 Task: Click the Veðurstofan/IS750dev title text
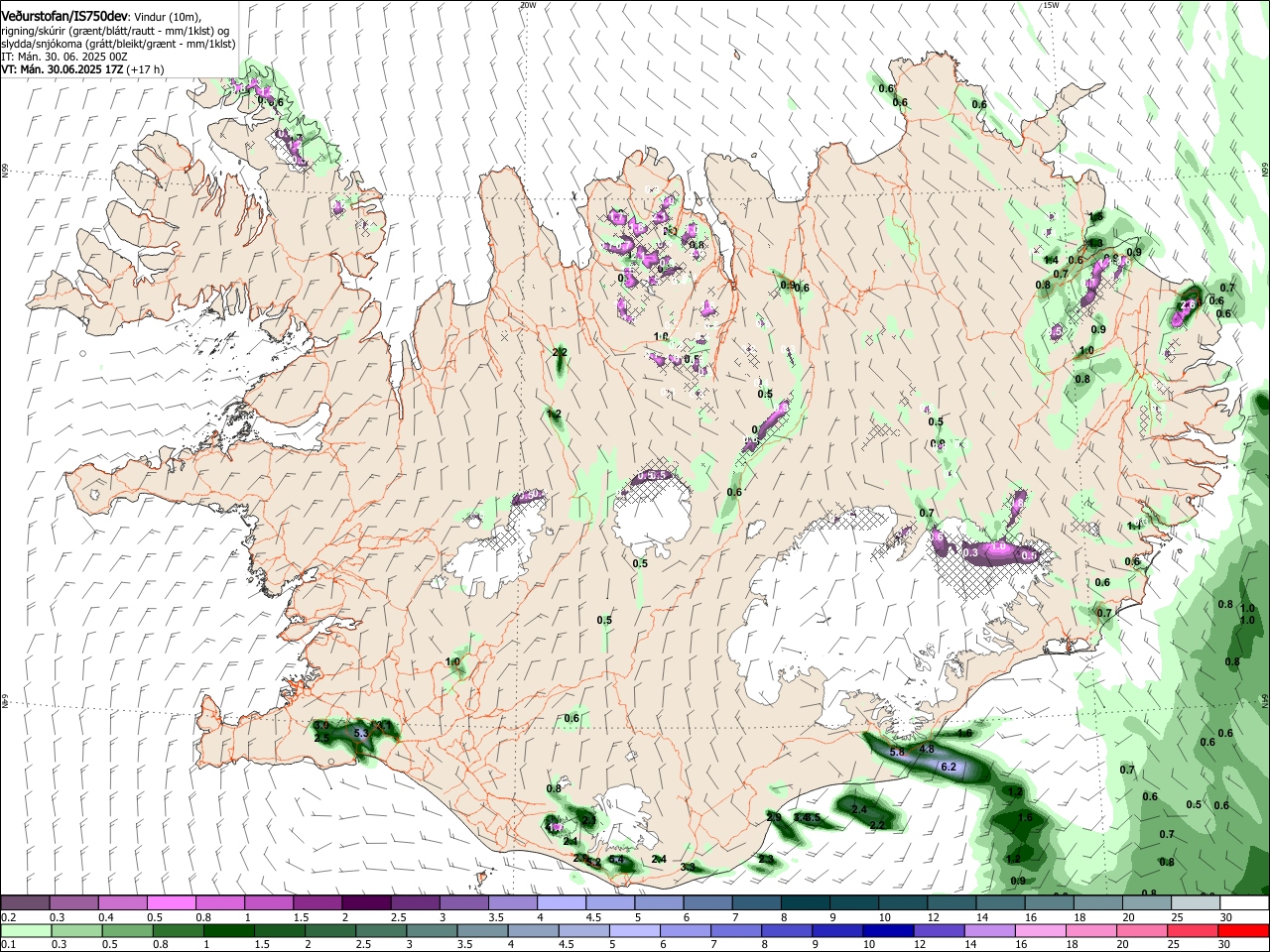pyautogui.click(x=64, y=16)
